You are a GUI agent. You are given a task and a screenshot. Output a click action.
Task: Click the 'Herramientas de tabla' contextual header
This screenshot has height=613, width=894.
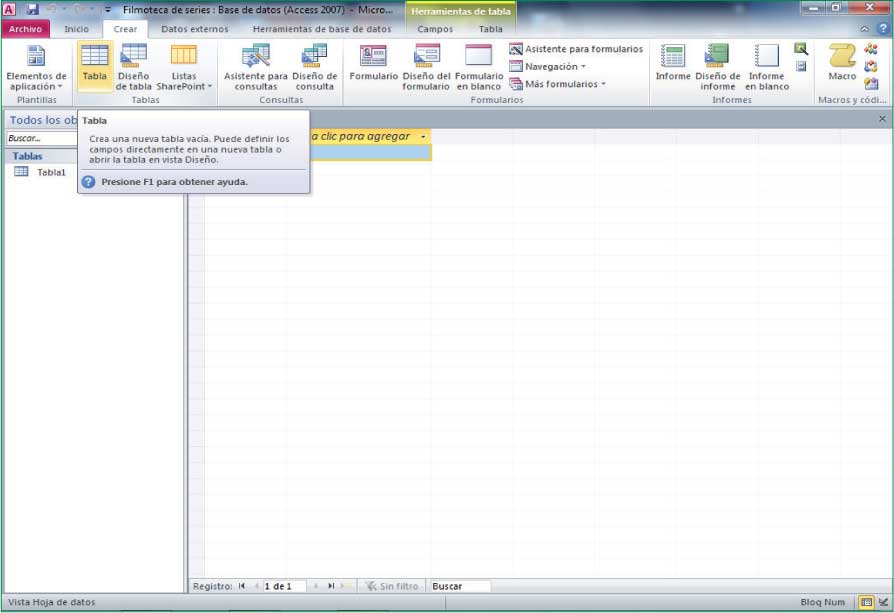[x=461, y=11]
